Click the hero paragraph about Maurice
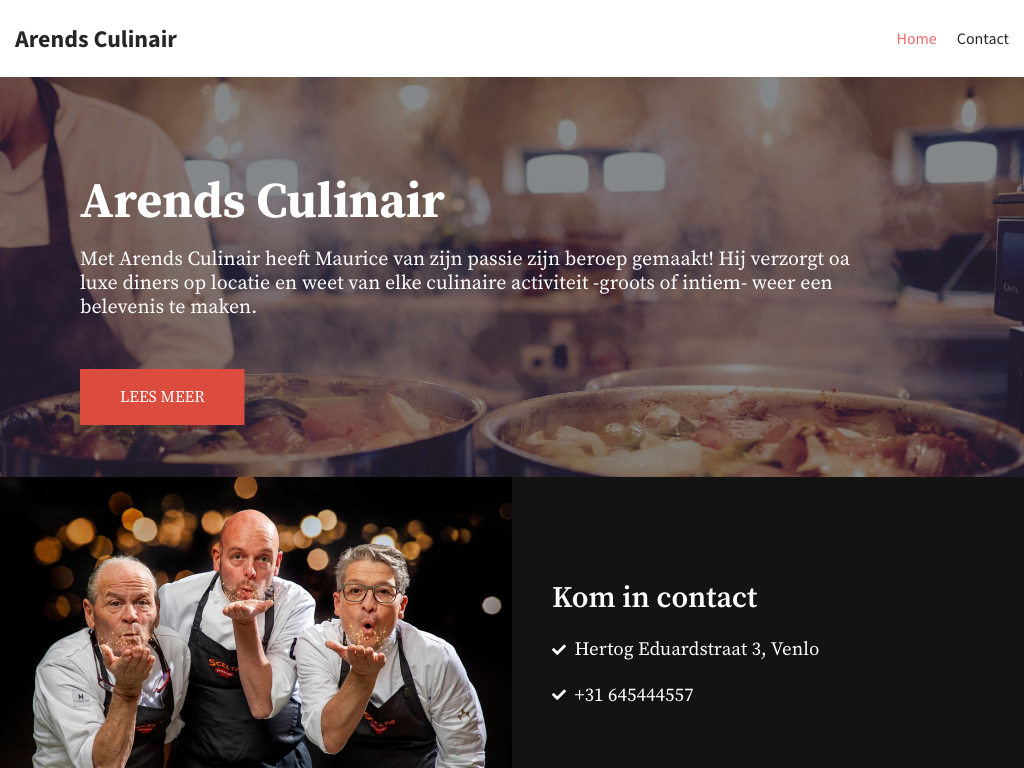Screen dimensions: 1024x768 tap(465, 282)
